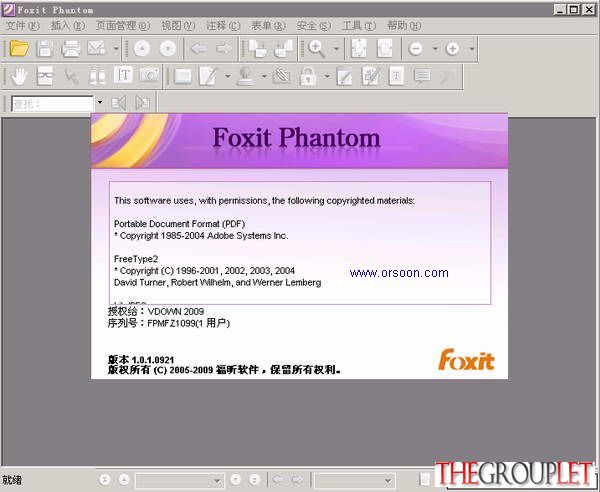600x492 pixels.
Task: Click the version text "版本 1.0.1.0921"
Action: (141, 360)
